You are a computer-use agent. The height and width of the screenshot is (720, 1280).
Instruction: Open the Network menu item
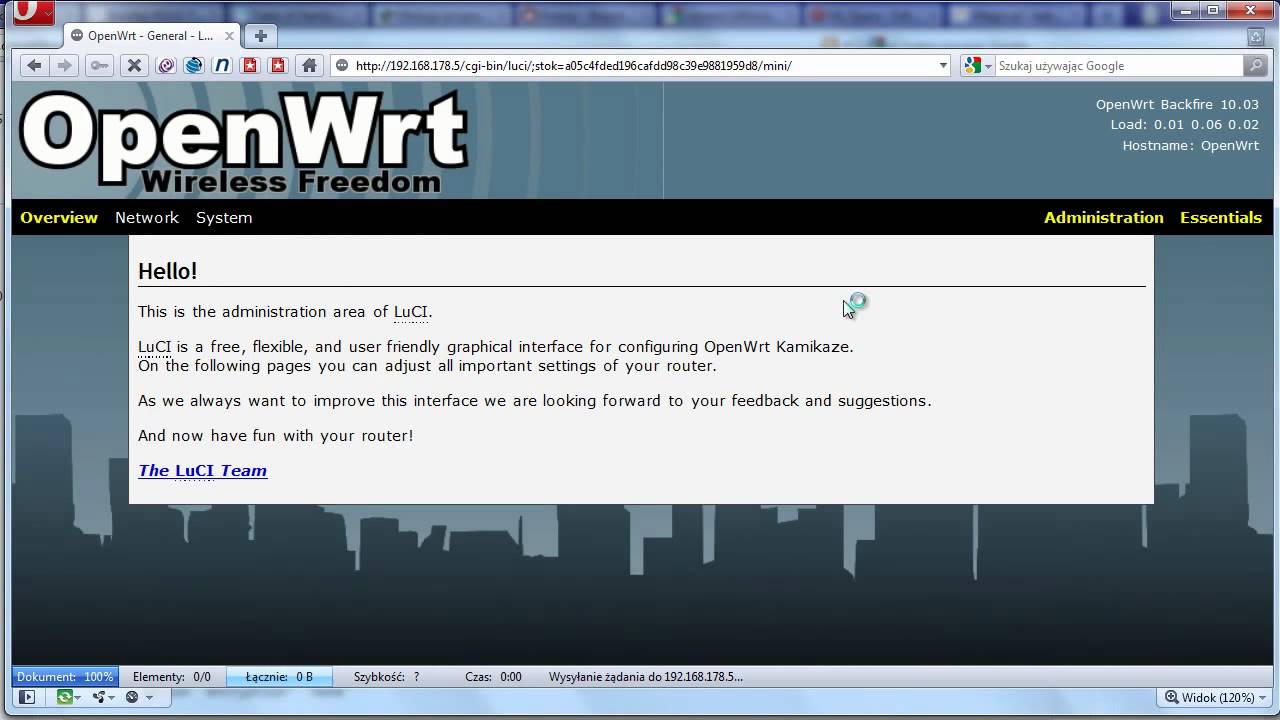pos(147,217)
